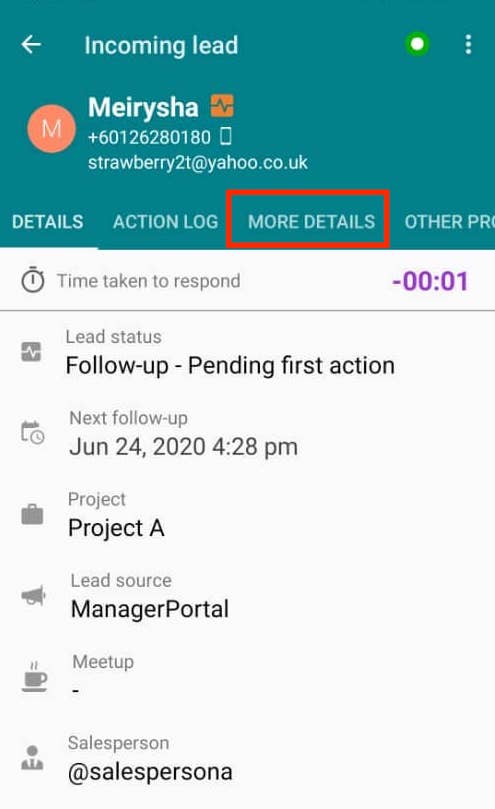Open the three-dot overflow menu
Screen dimensions: 495x809
click(x=468, y=45)
